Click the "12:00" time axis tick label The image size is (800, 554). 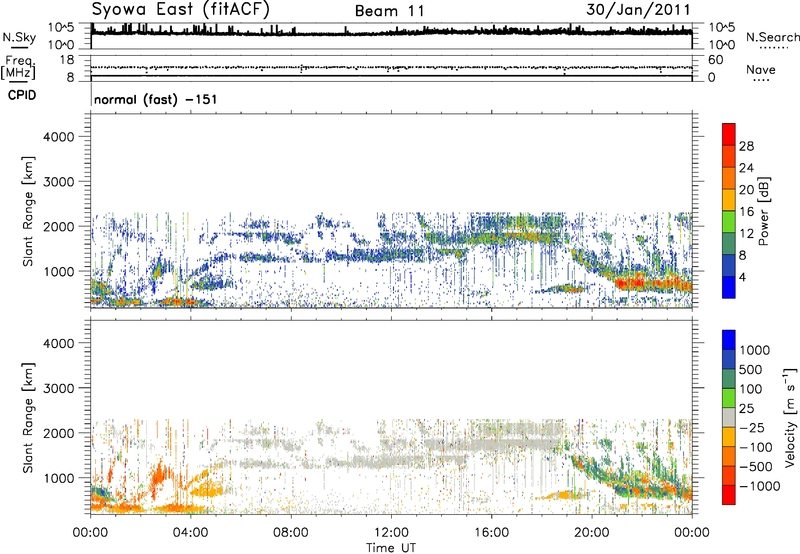(391, 533)
